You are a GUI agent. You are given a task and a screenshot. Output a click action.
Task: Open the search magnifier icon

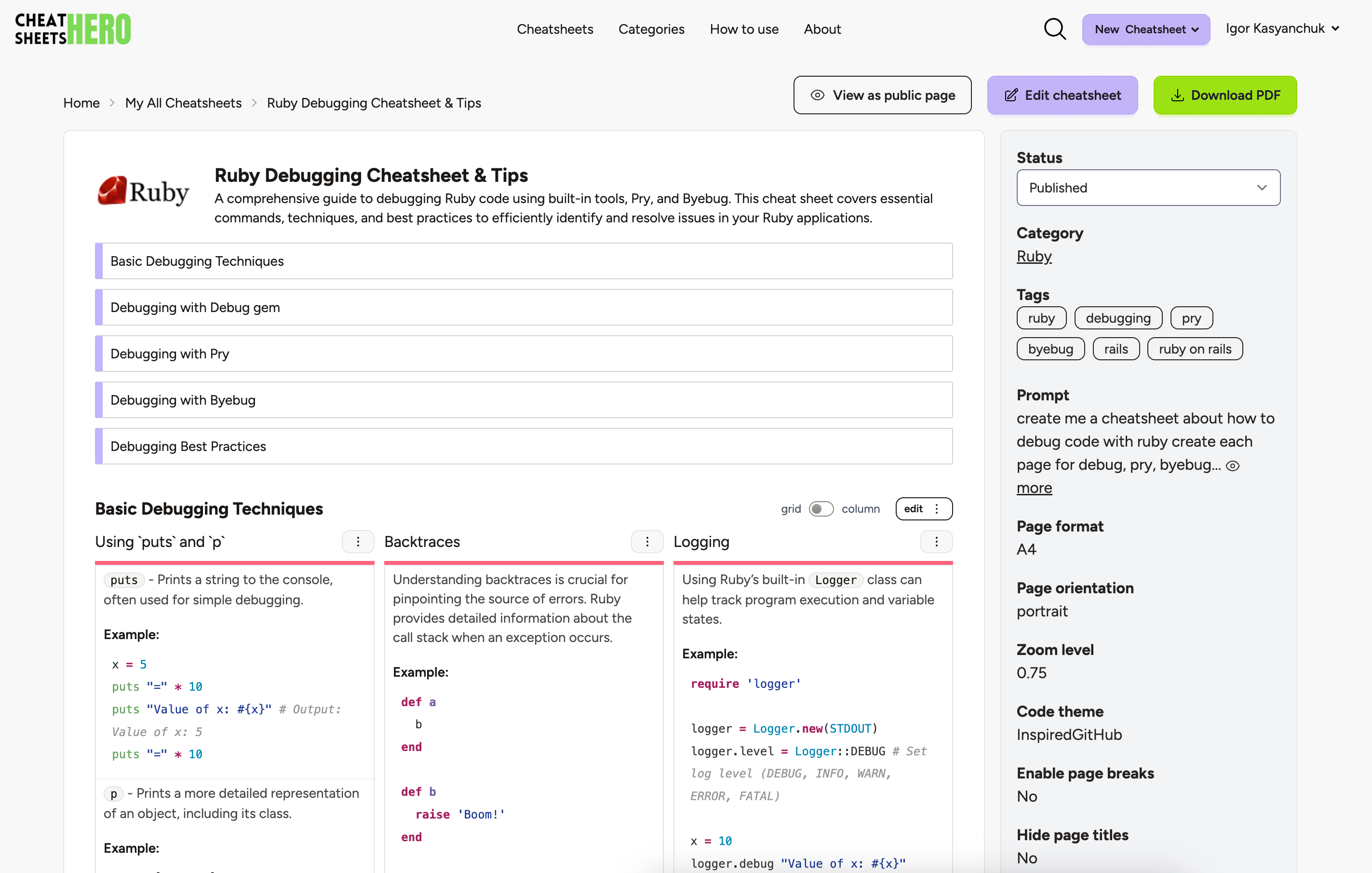(x=1055, y=29)
